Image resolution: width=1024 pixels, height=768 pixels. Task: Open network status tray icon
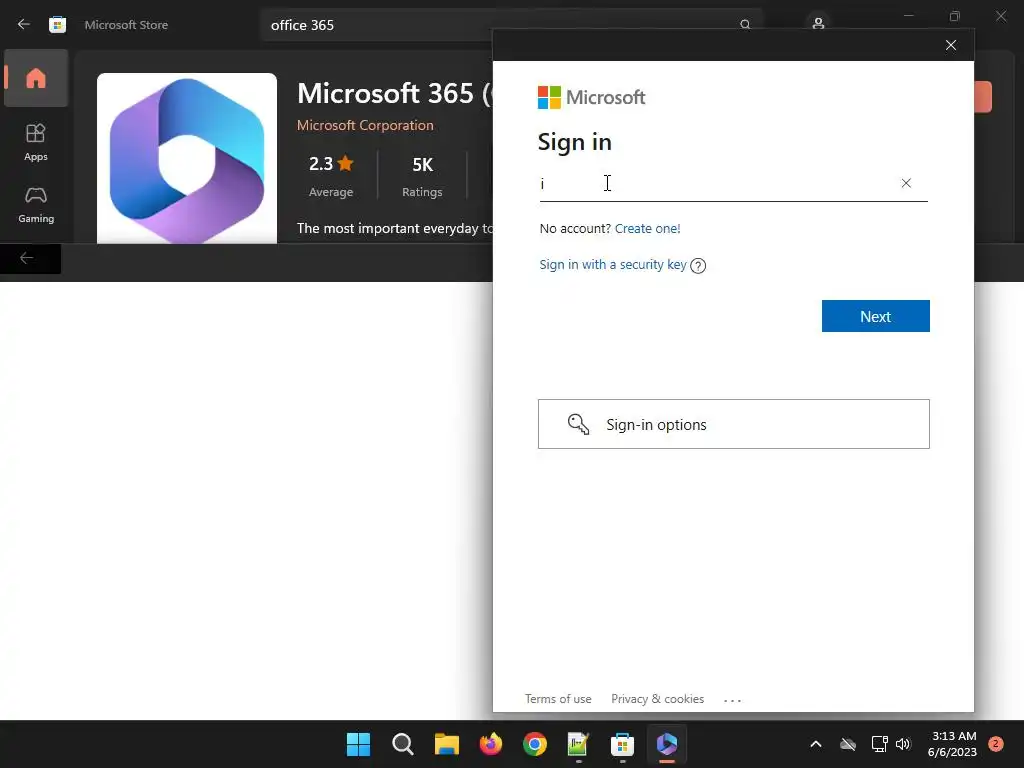(879, 744)
